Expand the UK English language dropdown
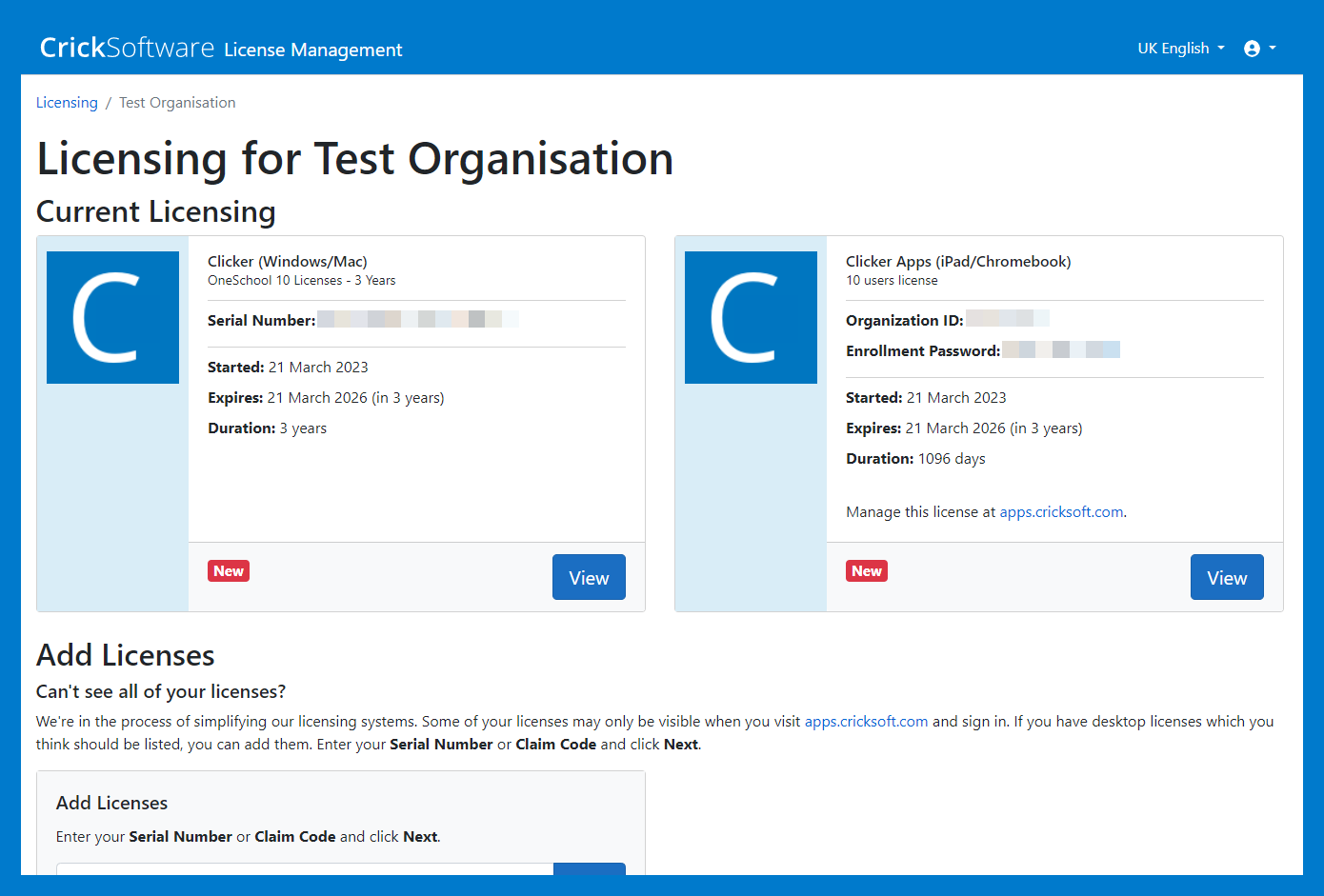 pos(1180,49)
